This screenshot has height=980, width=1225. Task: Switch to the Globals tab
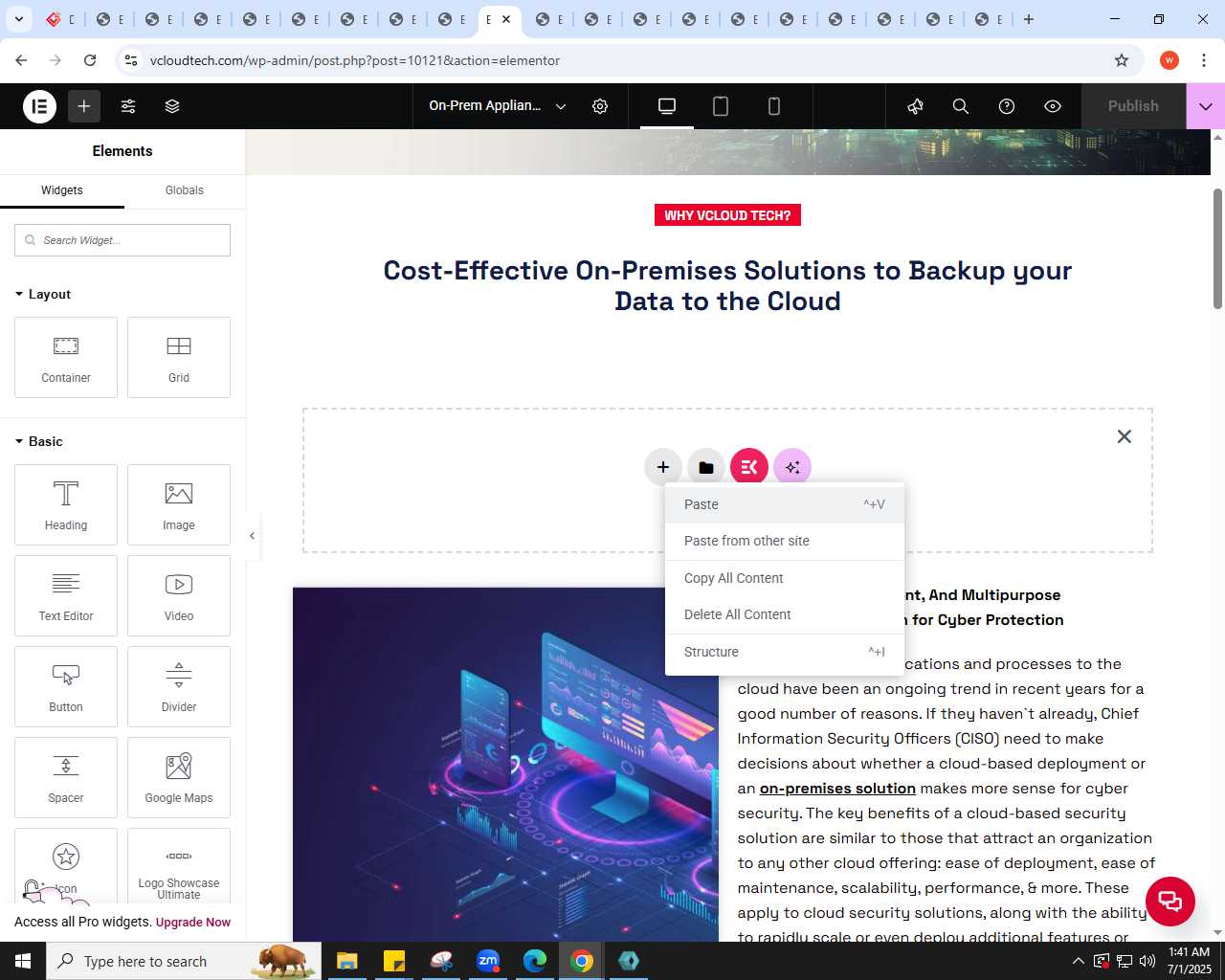(185, 190)
